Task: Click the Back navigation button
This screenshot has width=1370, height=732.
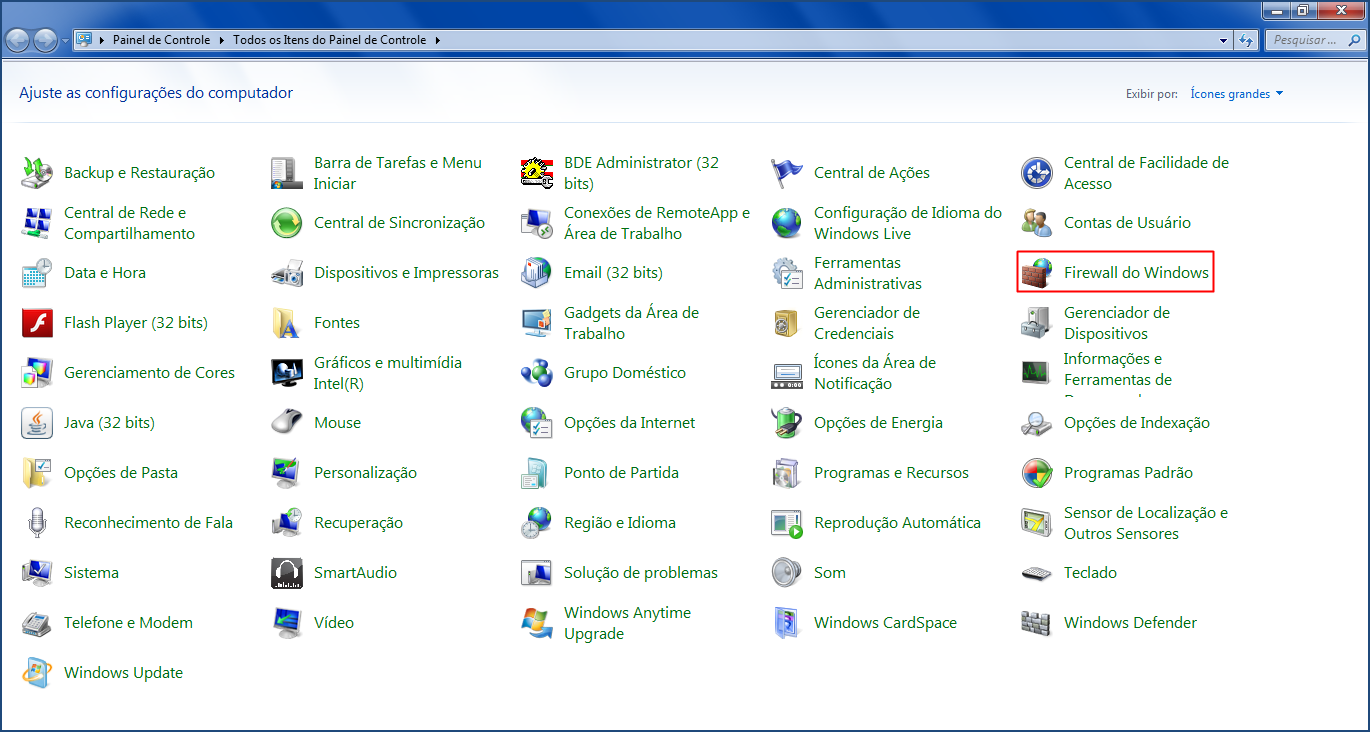Action: 18,40
